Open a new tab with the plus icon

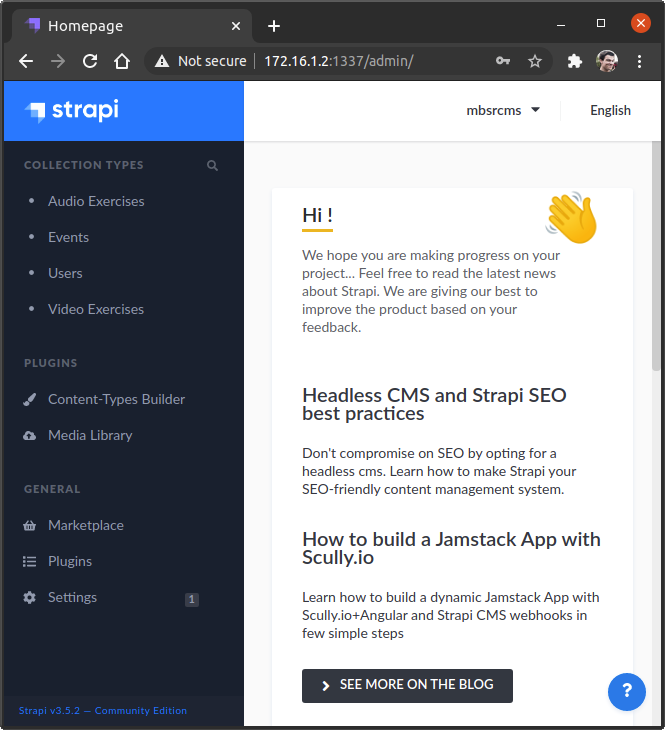click(x=274, y=26)
